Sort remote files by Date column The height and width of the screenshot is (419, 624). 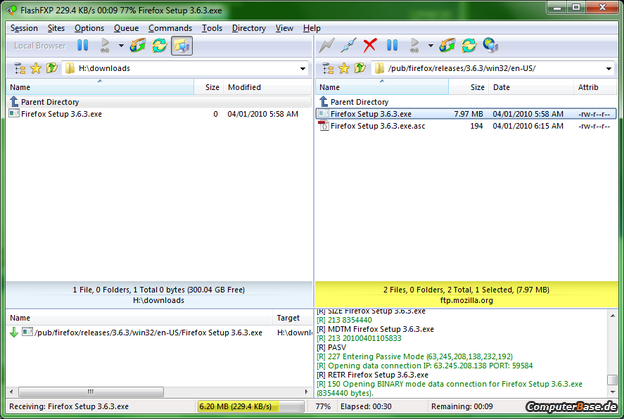pos(531,87)
